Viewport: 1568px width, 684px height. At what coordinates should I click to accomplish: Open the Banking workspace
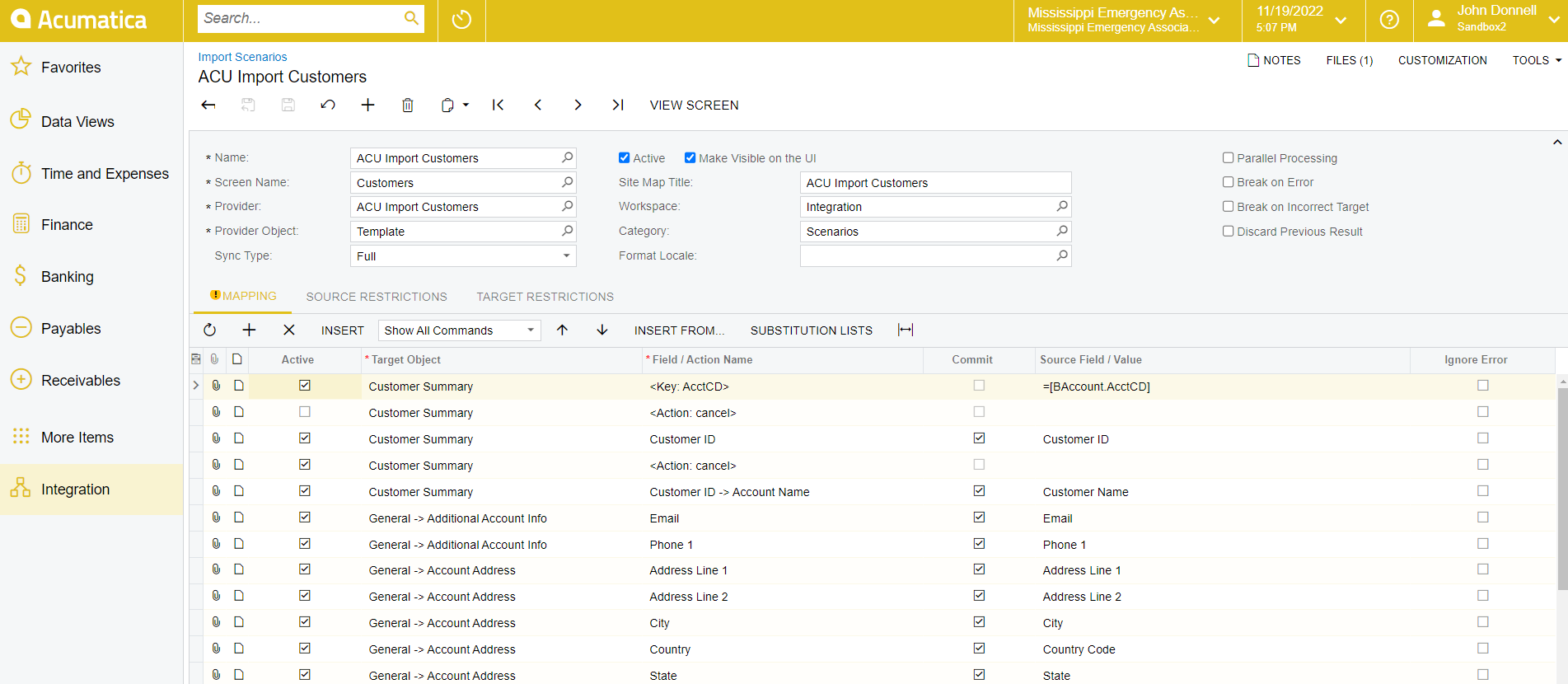91,277
